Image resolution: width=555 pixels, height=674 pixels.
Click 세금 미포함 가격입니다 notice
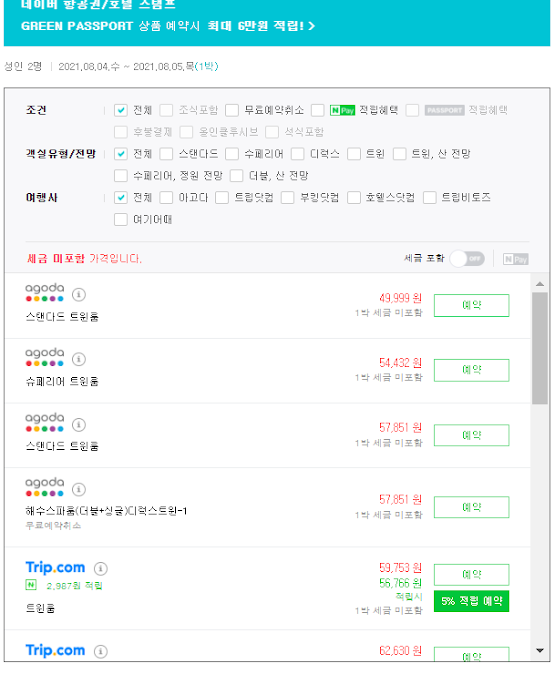tap(84, 258)
